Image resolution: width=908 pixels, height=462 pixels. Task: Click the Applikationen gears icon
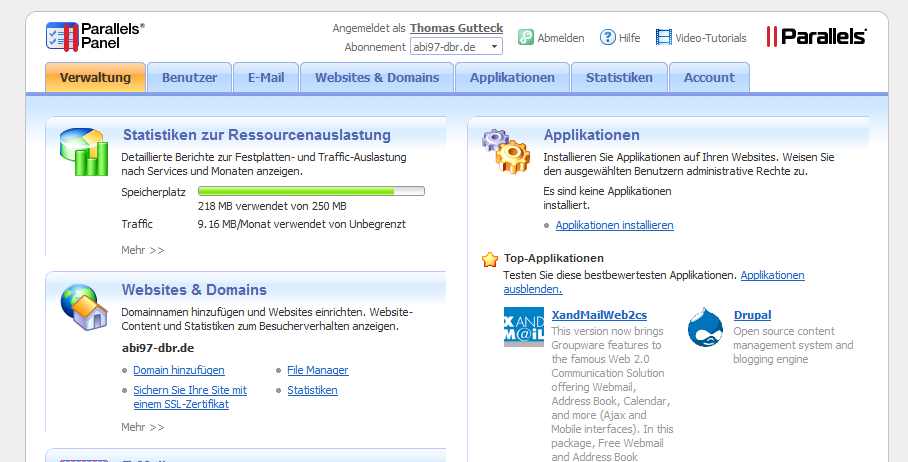(506, 151)
